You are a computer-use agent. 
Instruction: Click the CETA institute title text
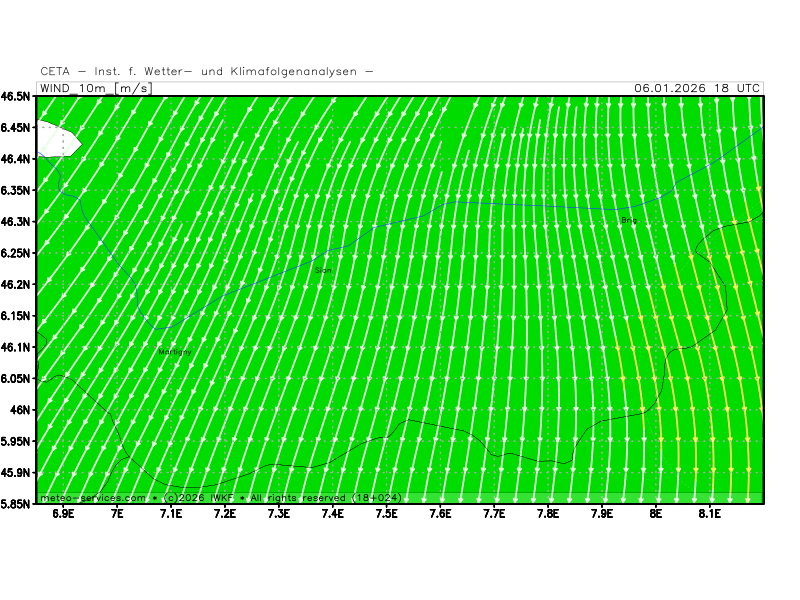pyautogui.click(x=207, y=71)
